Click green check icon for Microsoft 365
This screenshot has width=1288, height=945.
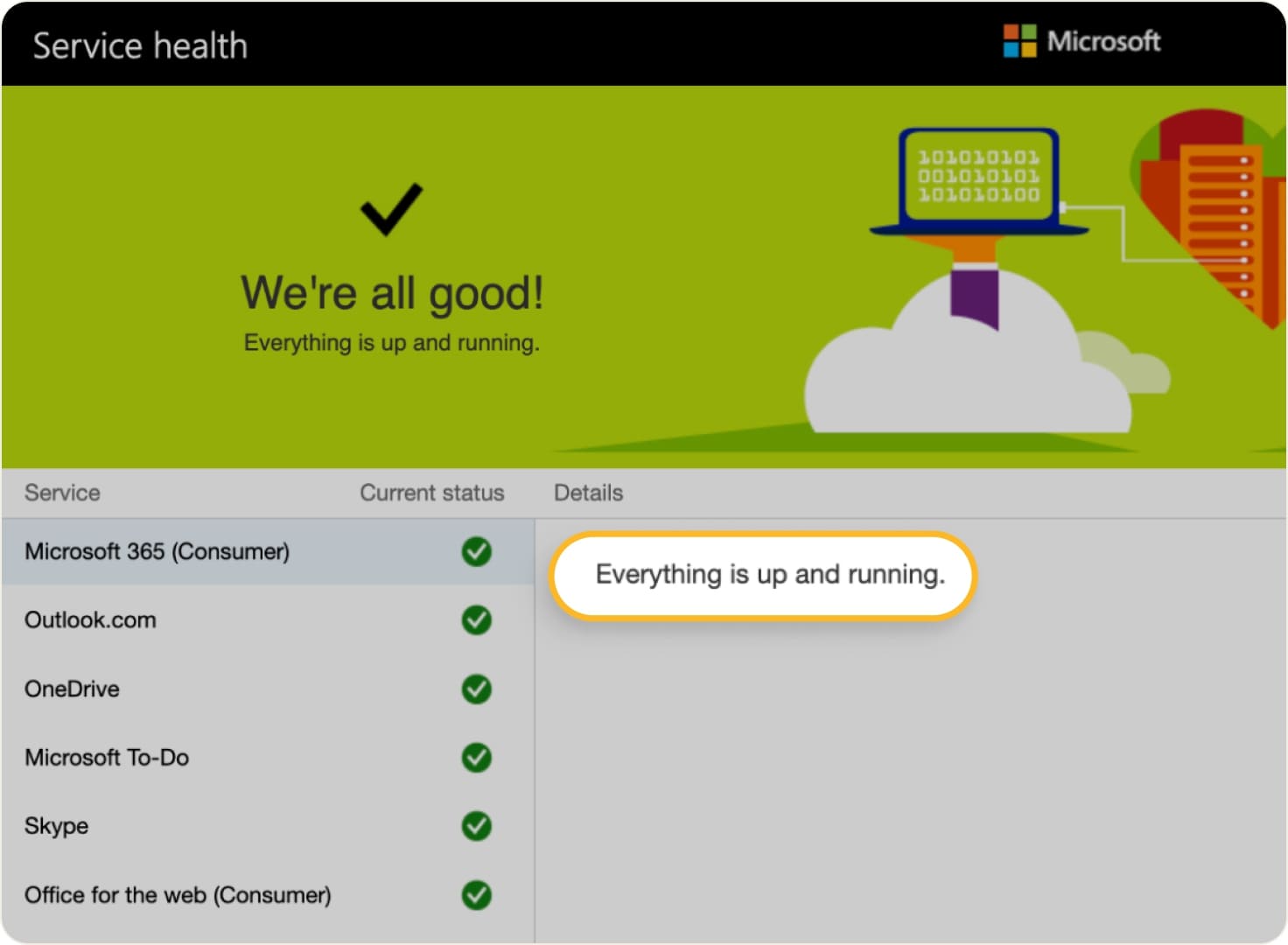476,551
